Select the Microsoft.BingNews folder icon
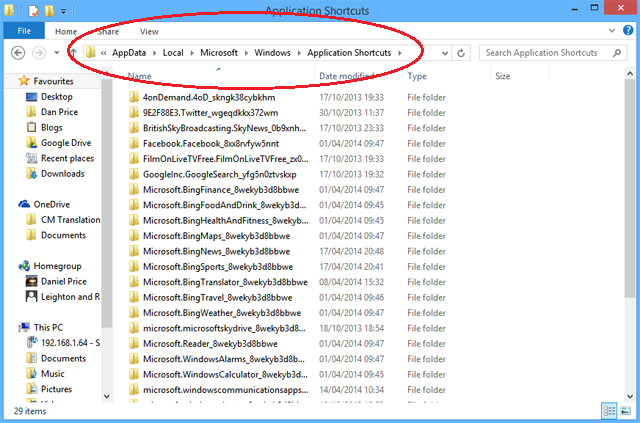 pos(133,252)
